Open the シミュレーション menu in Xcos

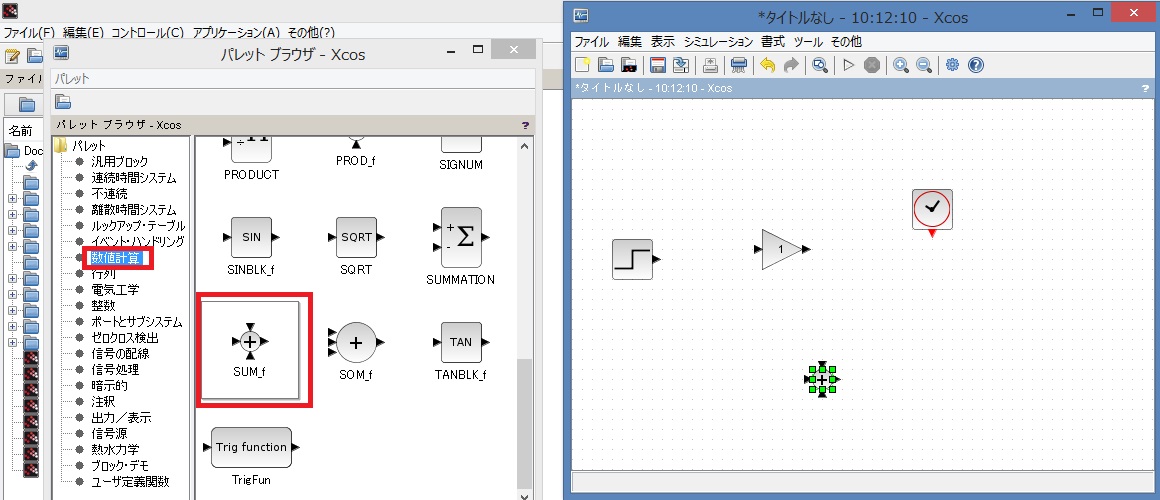click(x=718, y=41)
